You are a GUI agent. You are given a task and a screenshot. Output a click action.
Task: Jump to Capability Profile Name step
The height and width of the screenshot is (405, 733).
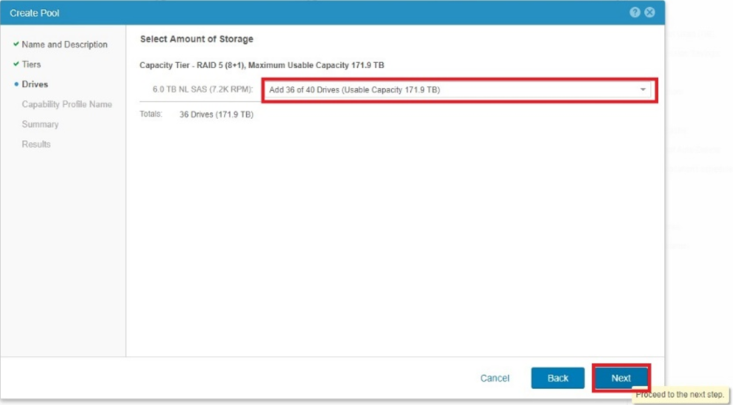pos(66,104)
